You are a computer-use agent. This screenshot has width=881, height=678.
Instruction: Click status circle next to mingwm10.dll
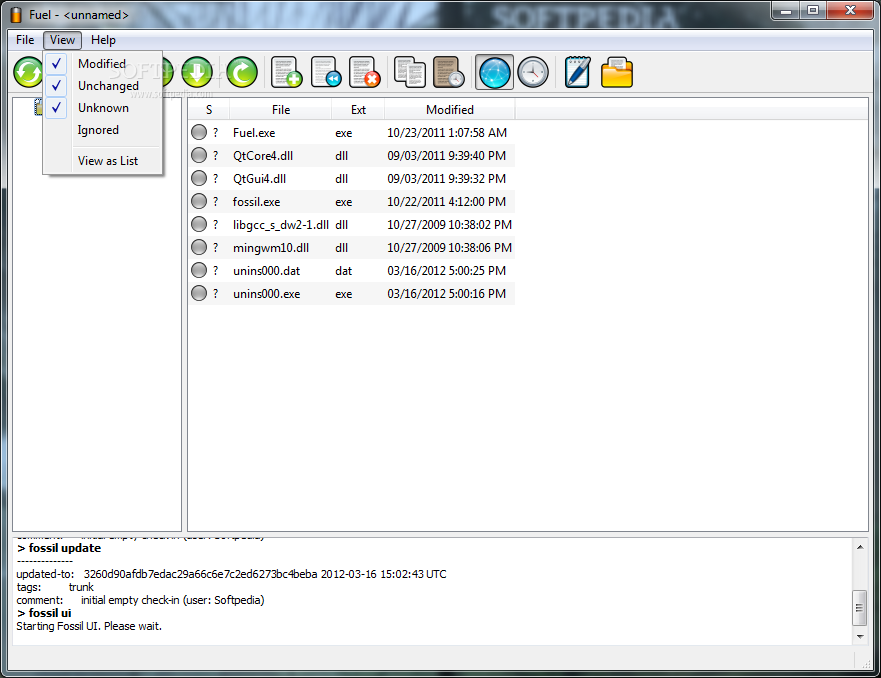point(199,247)
